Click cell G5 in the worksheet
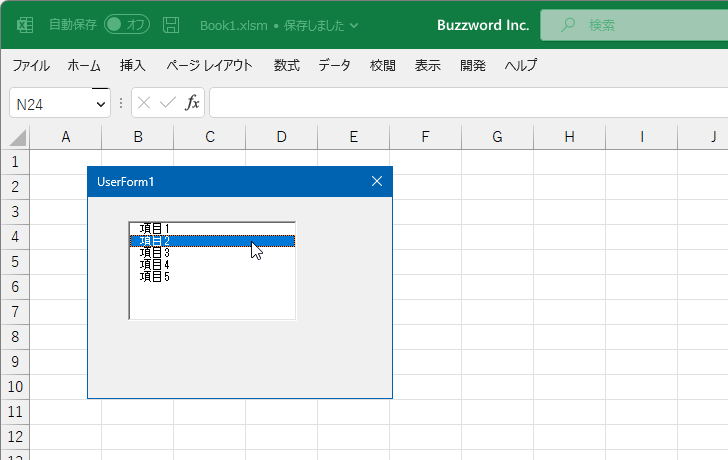The width and height of the screenshot is (728, 460). [497, 262]
